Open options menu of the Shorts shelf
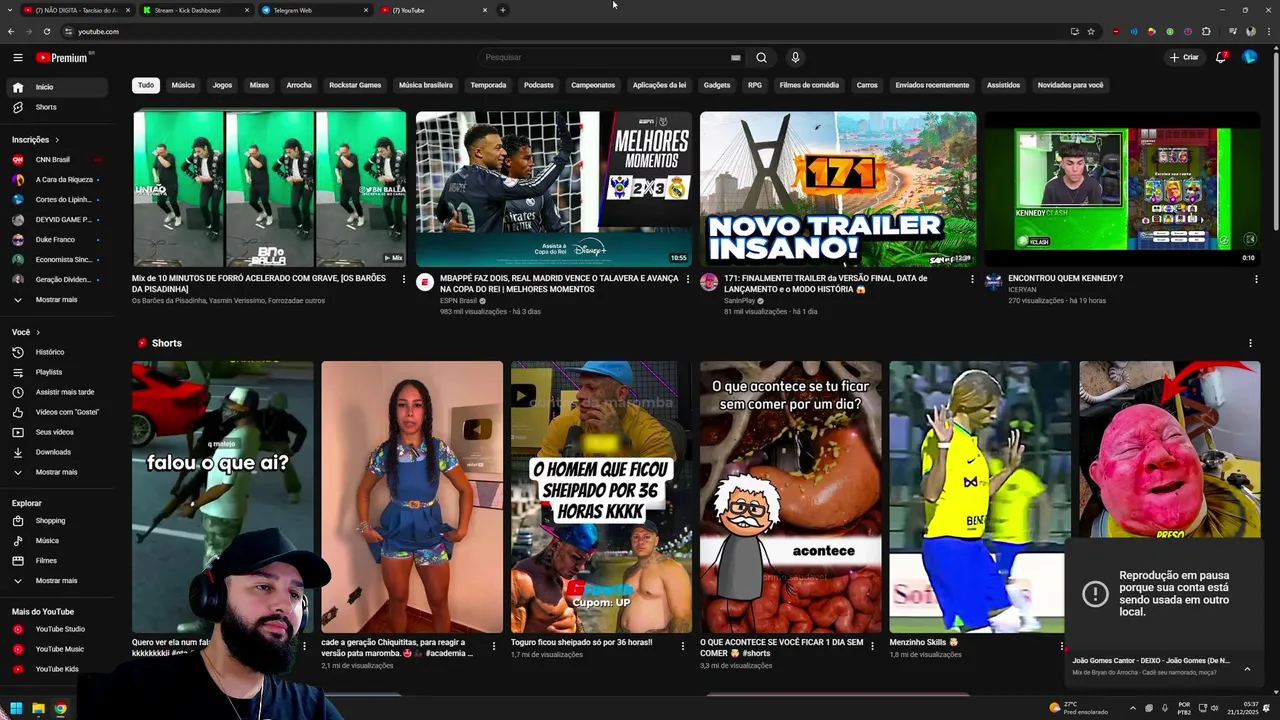 point(1250,343)
